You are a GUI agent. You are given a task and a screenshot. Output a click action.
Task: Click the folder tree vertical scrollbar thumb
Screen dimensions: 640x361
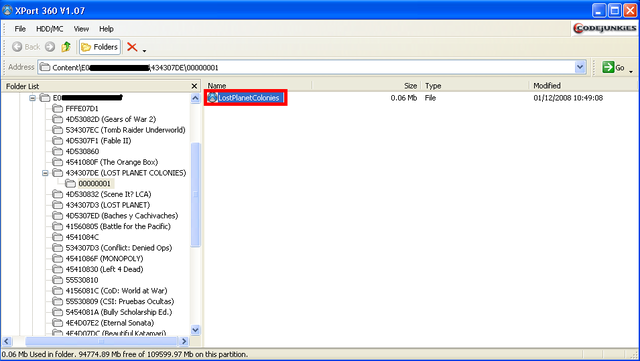coord(195,195)
